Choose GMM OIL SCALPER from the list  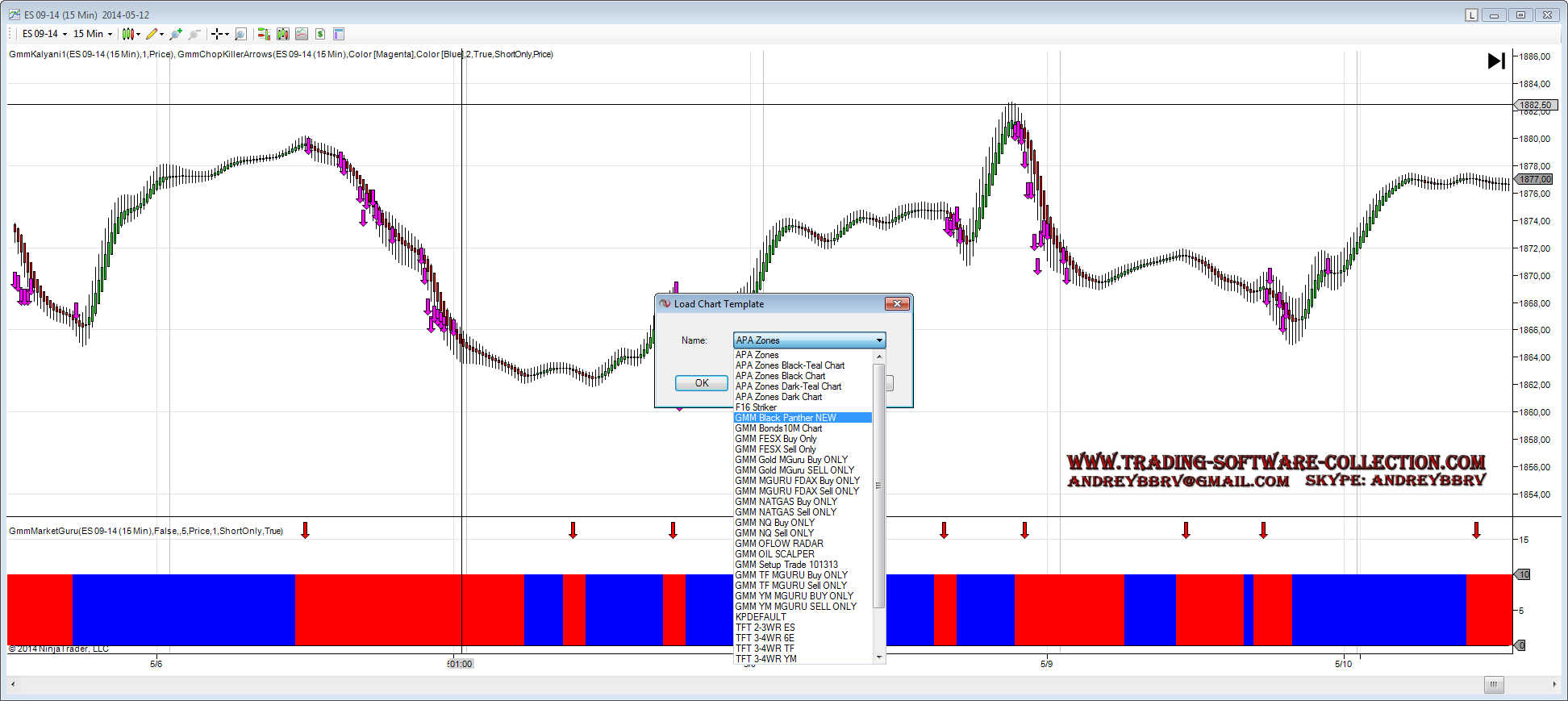pos(775,554)
